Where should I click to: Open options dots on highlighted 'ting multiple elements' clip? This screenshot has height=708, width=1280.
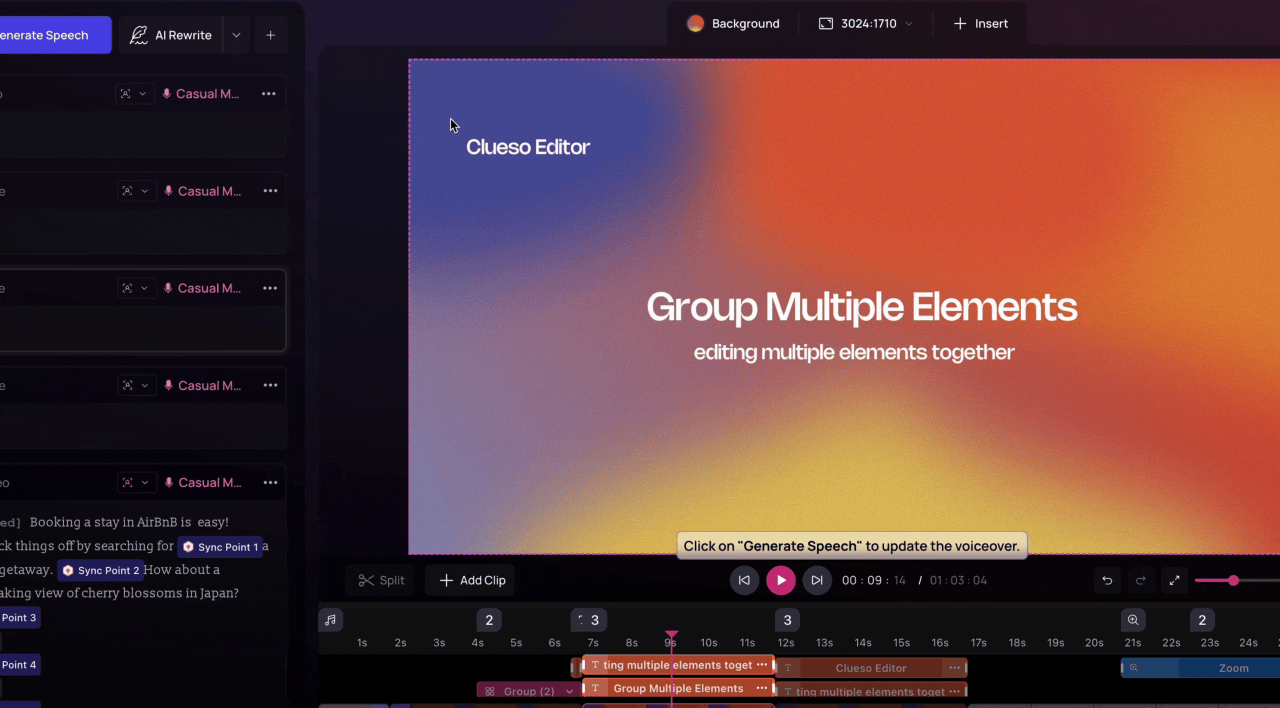(x=762, y=665)
